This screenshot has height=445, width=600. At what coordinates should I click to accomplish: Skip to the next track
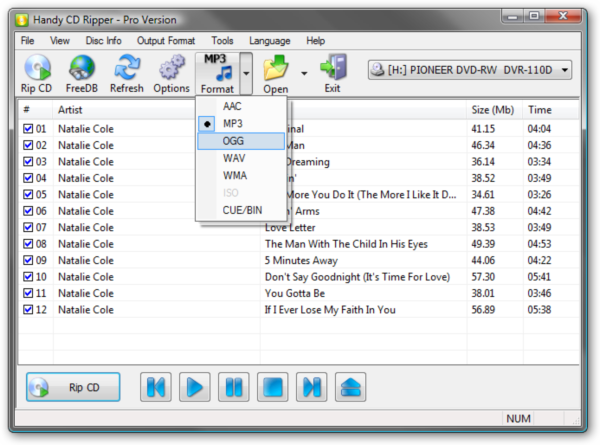click(312, 387)
